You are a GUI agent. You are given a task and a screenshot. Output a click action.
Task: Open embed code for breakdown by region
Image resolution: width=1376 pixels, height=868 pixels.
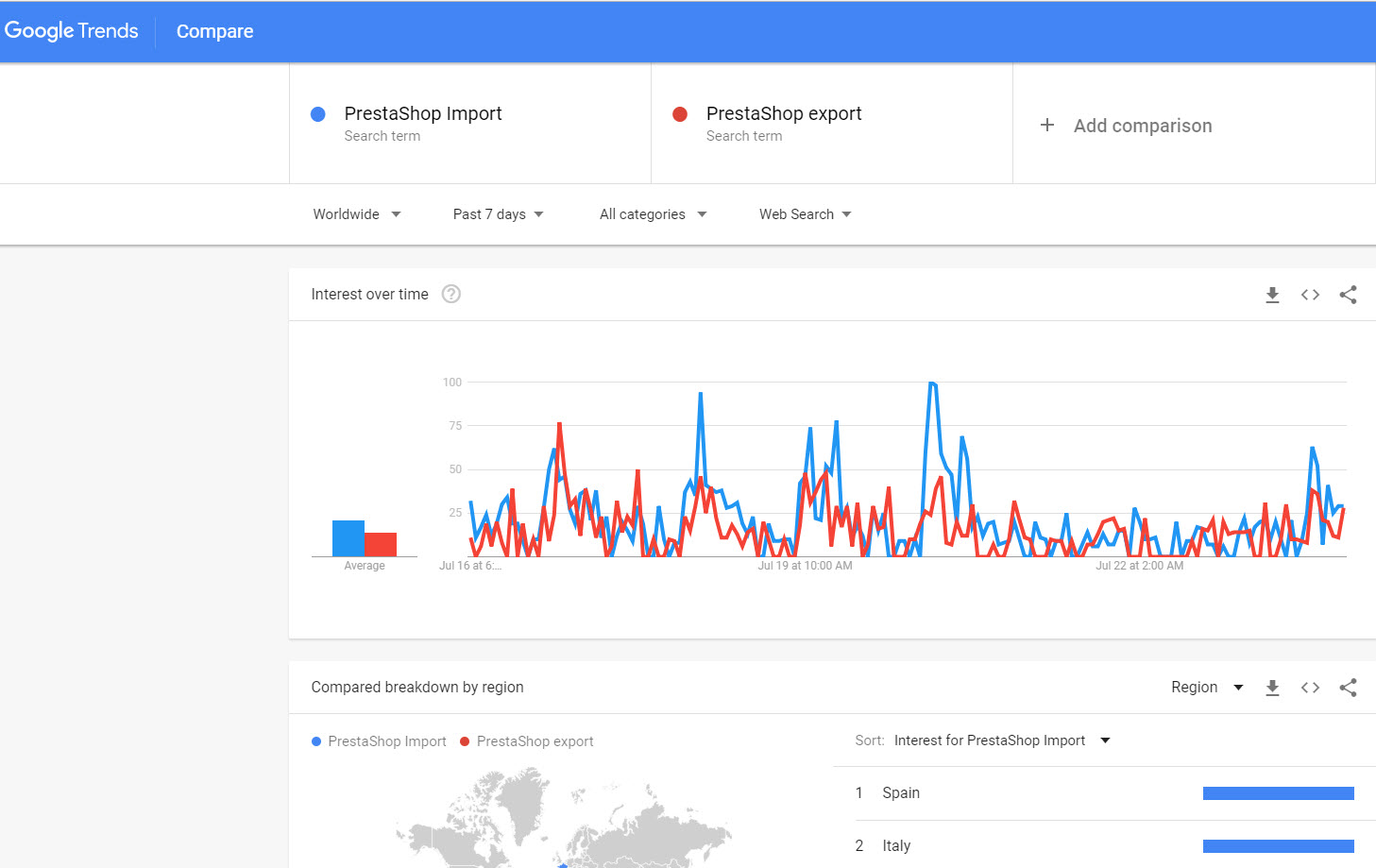coord(1310,688)
